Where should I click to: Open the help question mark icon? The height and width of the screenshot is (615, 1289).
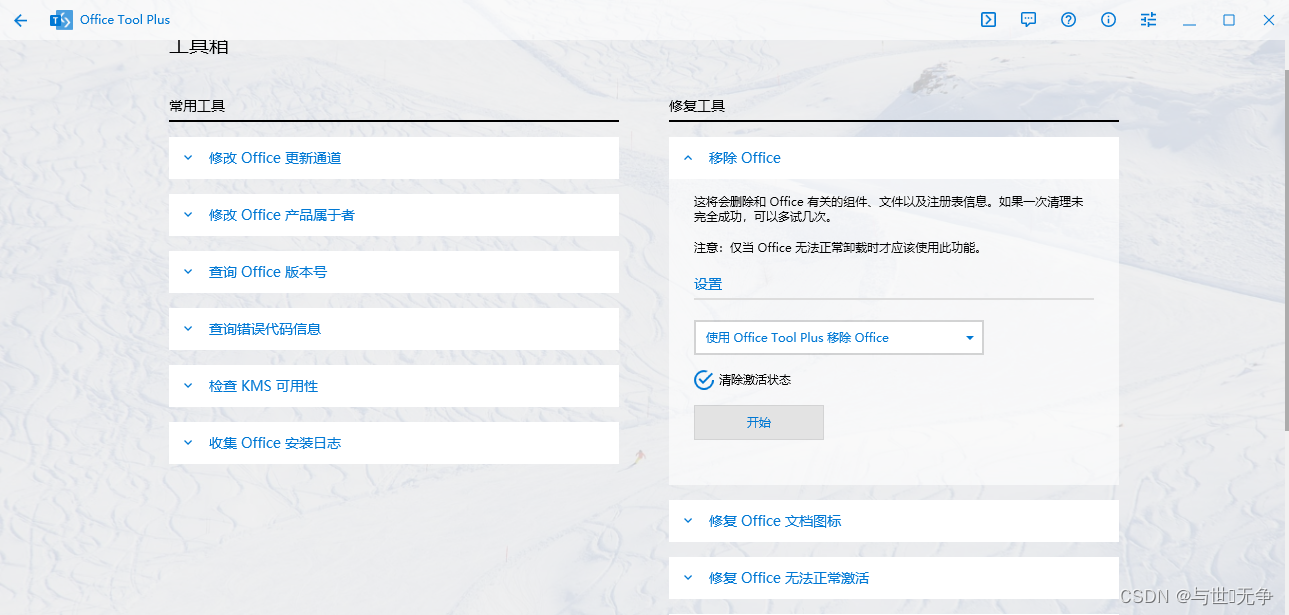(x=1068, y=20)
